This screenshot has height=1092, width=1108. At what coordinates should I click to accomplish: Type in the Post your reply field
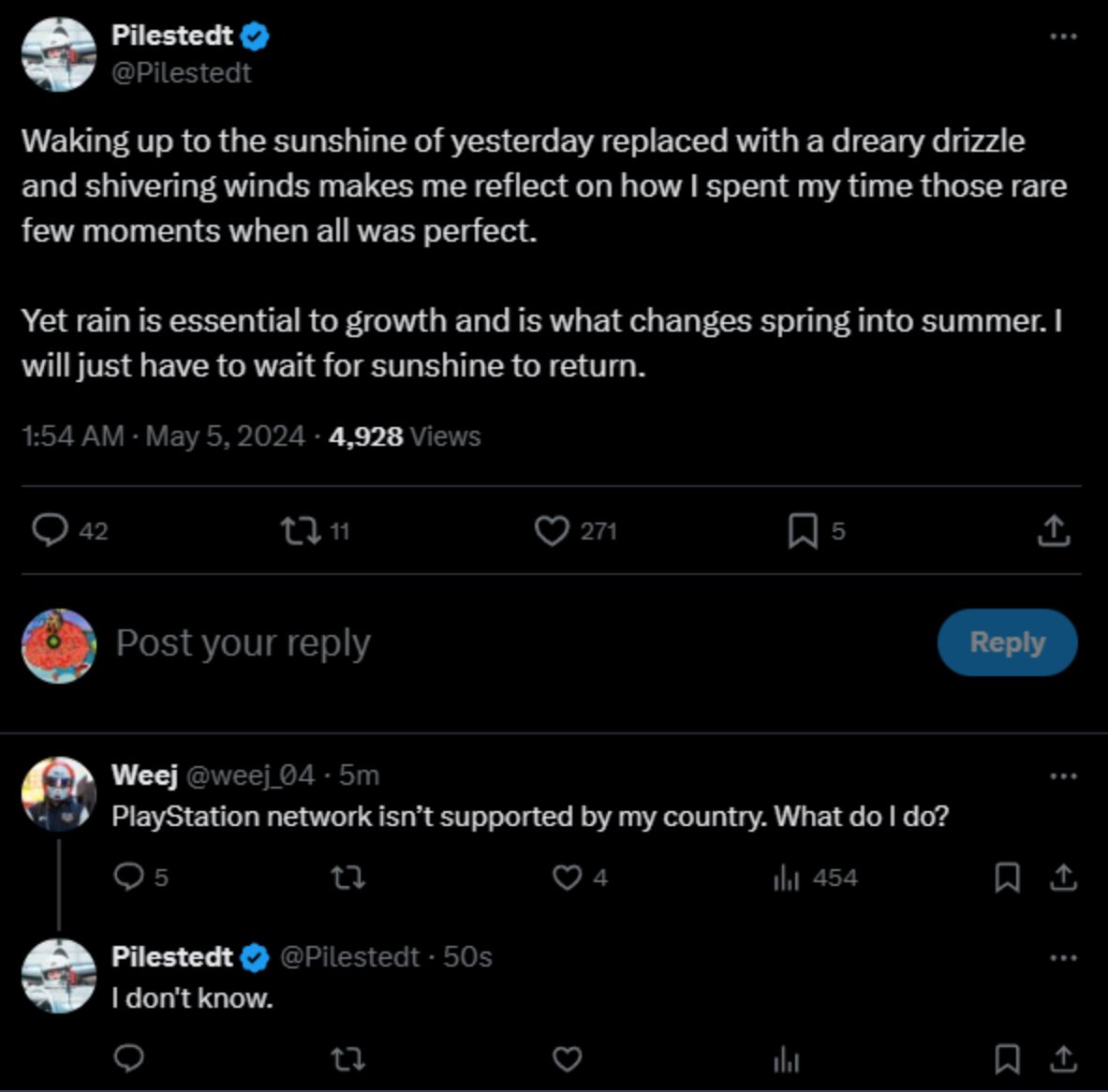[468, 643]
